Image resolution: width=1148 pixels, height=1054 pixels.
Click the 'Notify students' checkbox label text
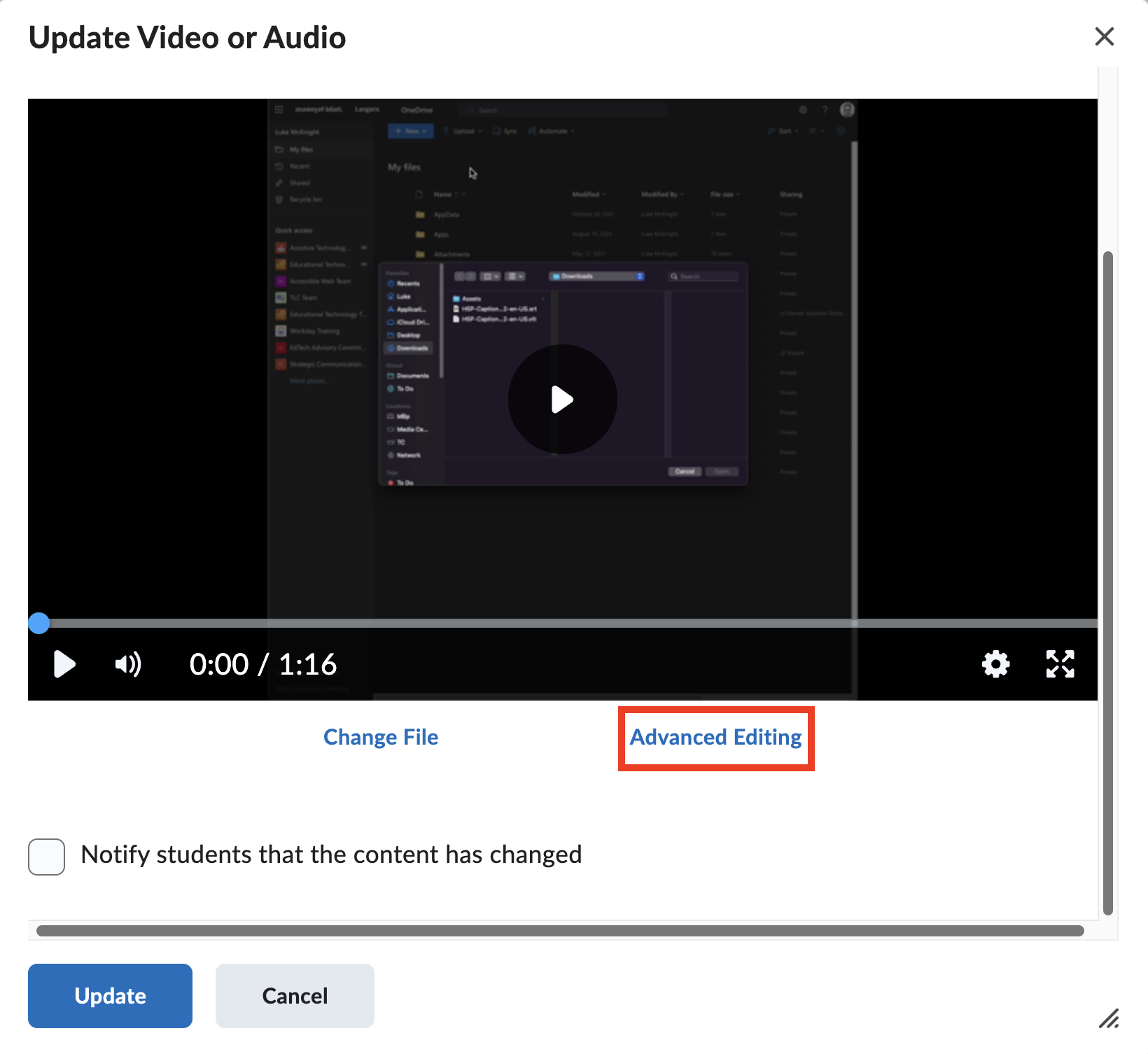tap(331, 855)
